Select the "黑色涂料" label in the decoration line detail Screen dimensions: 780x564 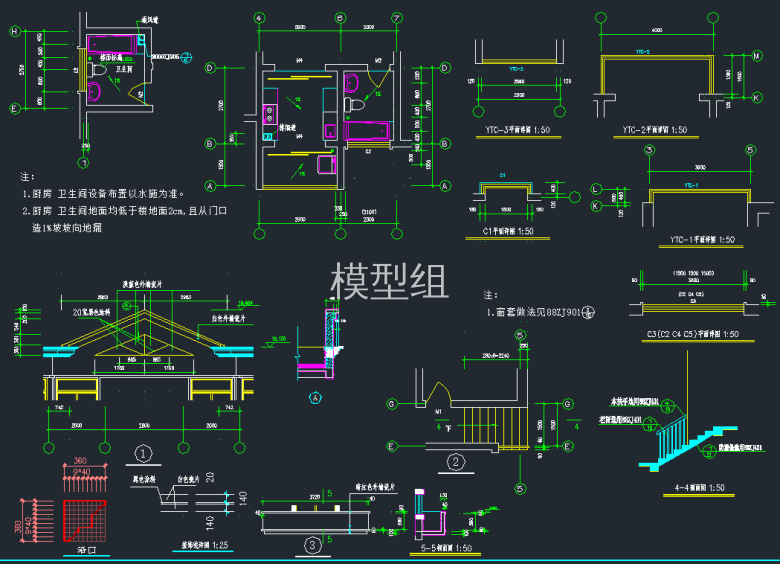click(144, 479)
